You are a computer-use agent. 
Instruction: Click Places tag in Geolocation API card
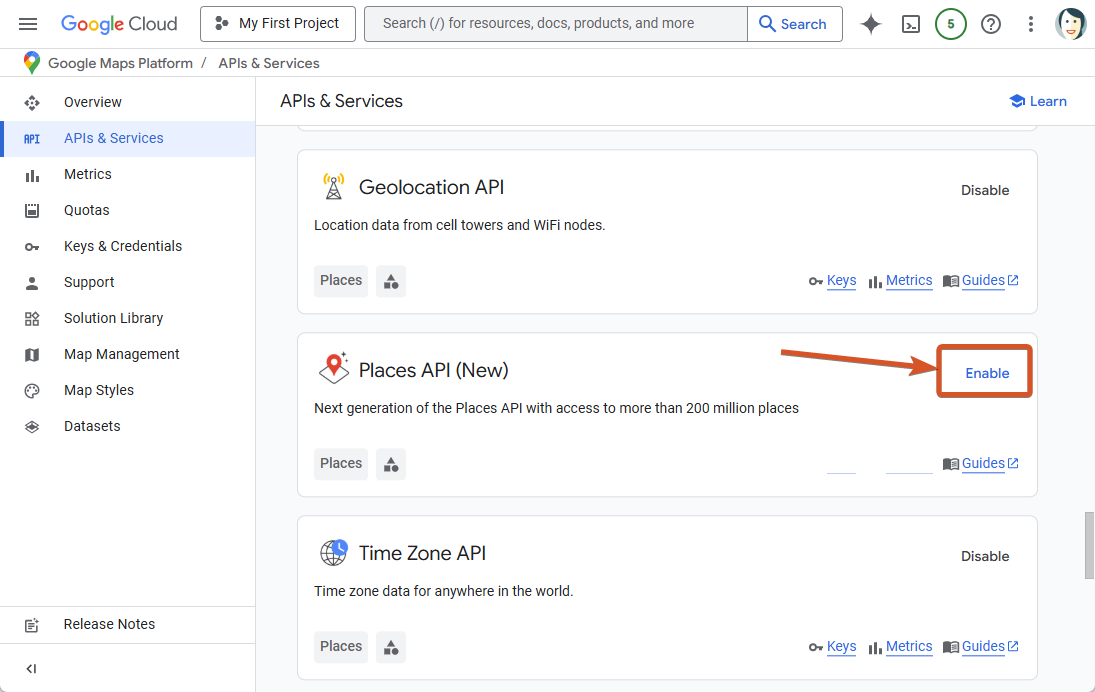[341, 281]
